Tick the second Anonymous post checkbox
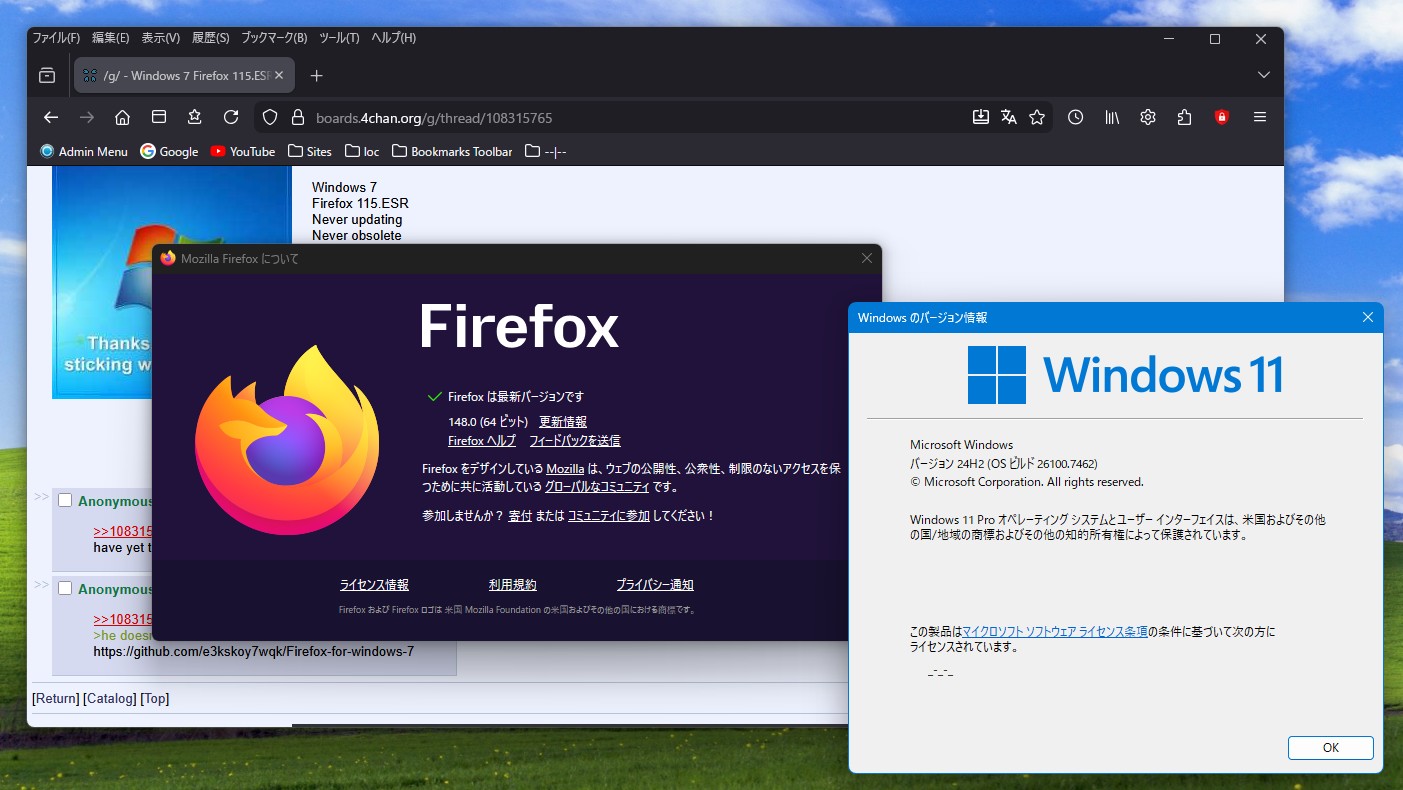1403x790 pixels. coord(65,588)
